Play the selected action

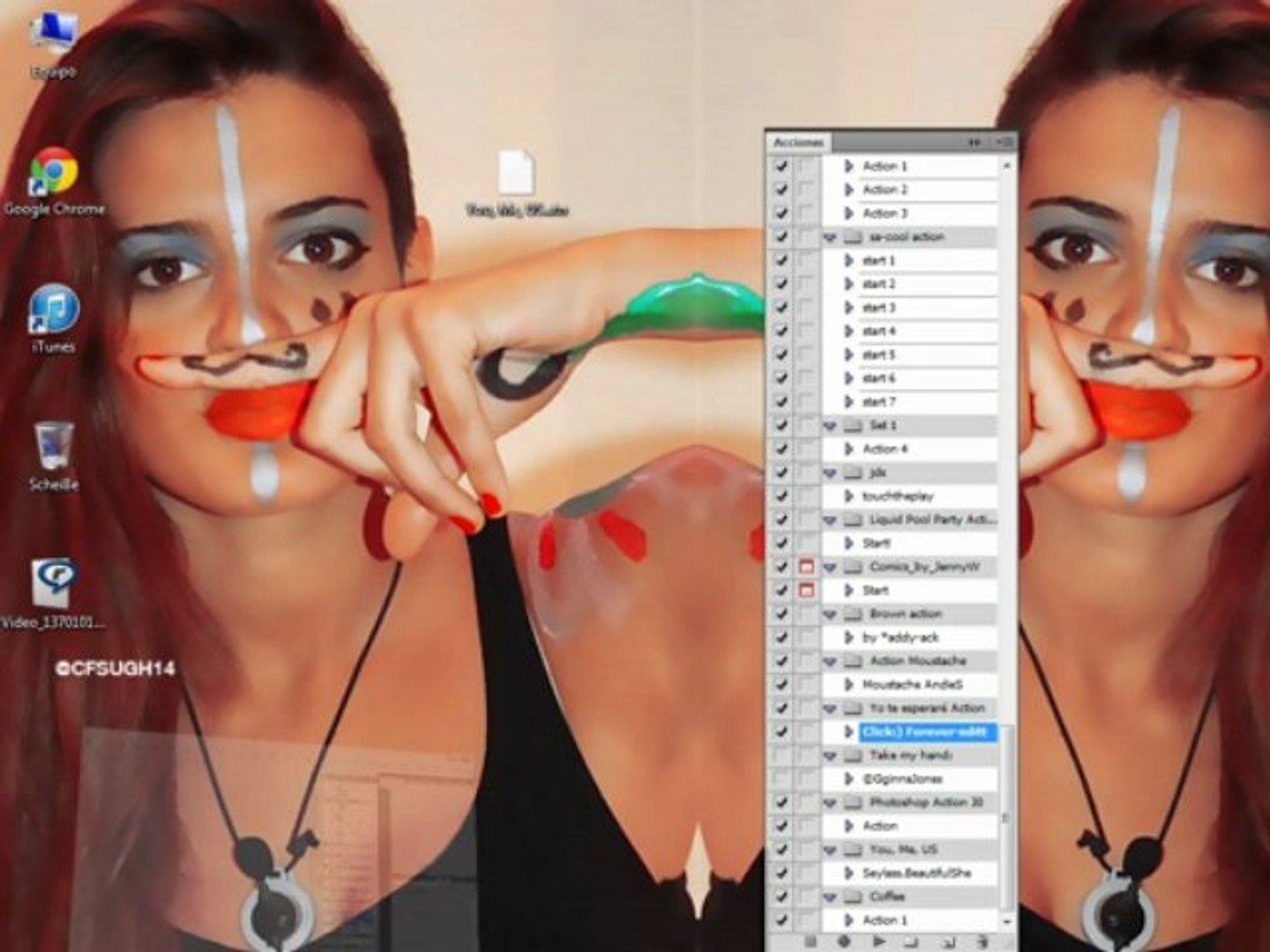[879, 942]
